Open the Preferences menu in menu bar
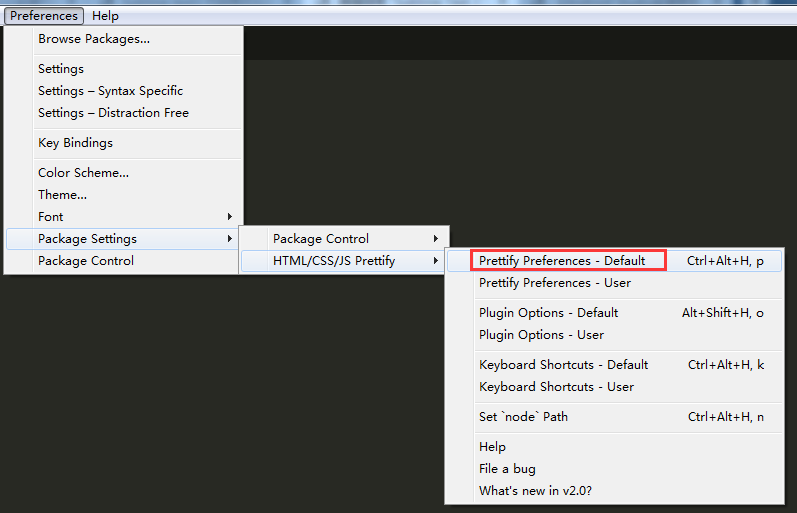This screenshot has width=797, height=513. point(44,16)
